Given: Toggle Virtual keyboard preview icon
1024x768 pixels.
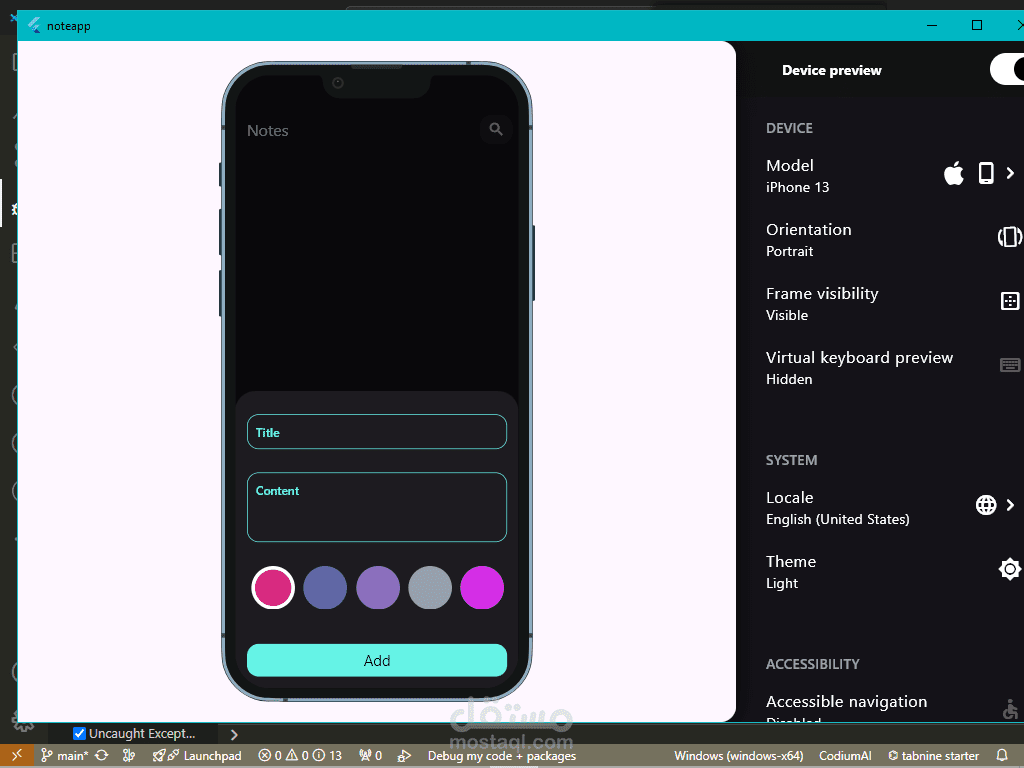Looking at the screenshot, I should [x=1010, y=365].
